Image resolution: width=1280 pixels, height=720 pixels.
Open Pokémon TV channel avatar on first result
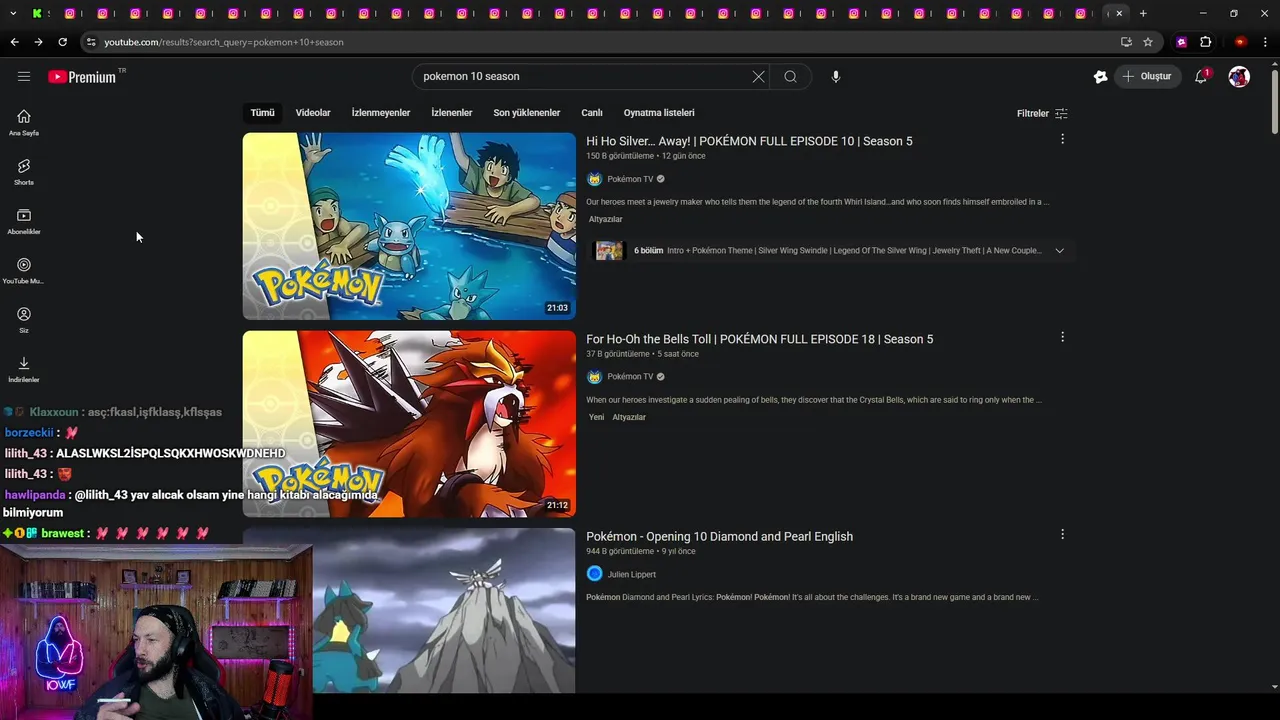point(594,179)
